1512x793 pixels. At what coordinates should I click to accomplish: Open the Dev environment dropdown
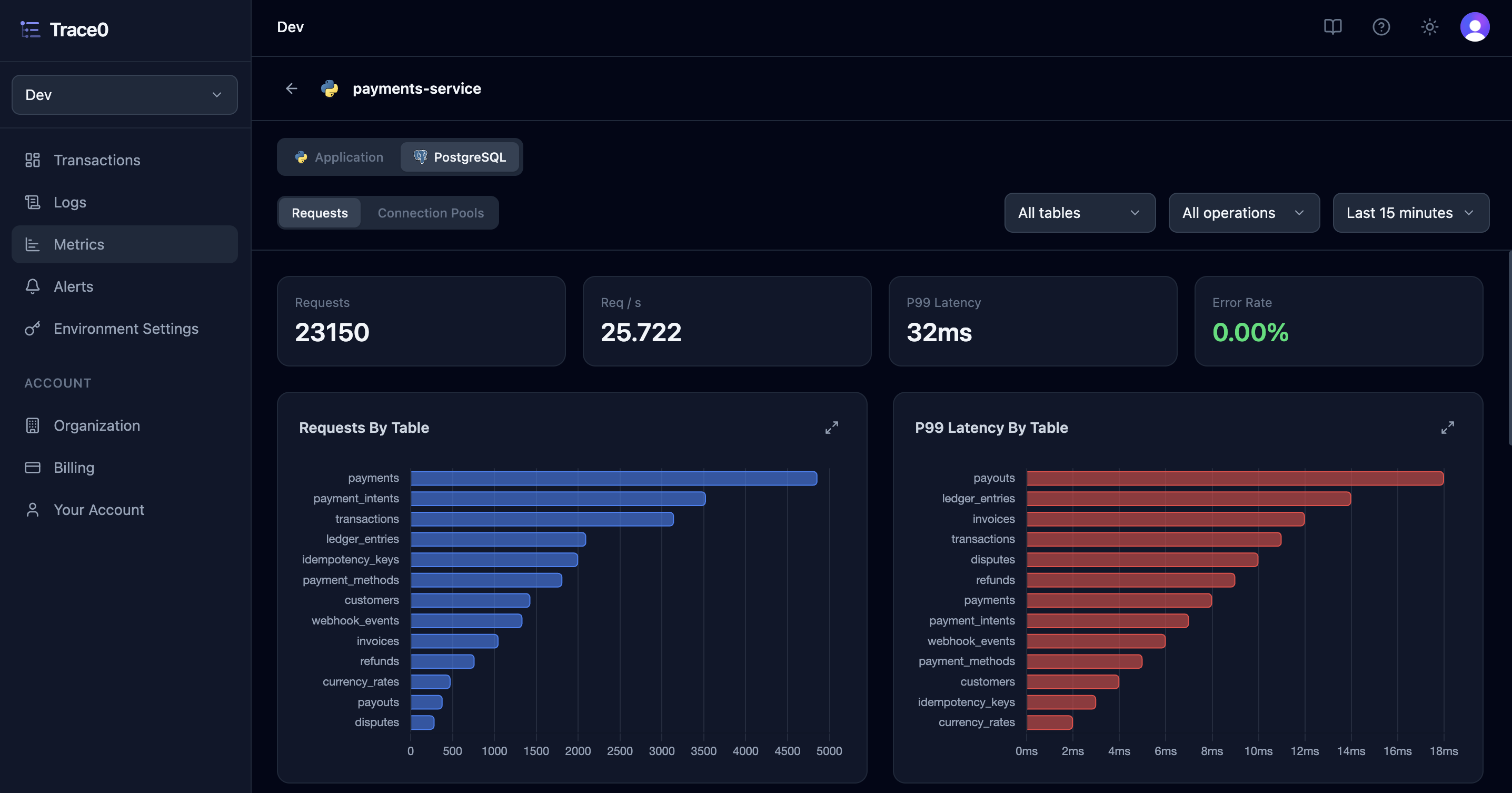(x=124, y=94)
